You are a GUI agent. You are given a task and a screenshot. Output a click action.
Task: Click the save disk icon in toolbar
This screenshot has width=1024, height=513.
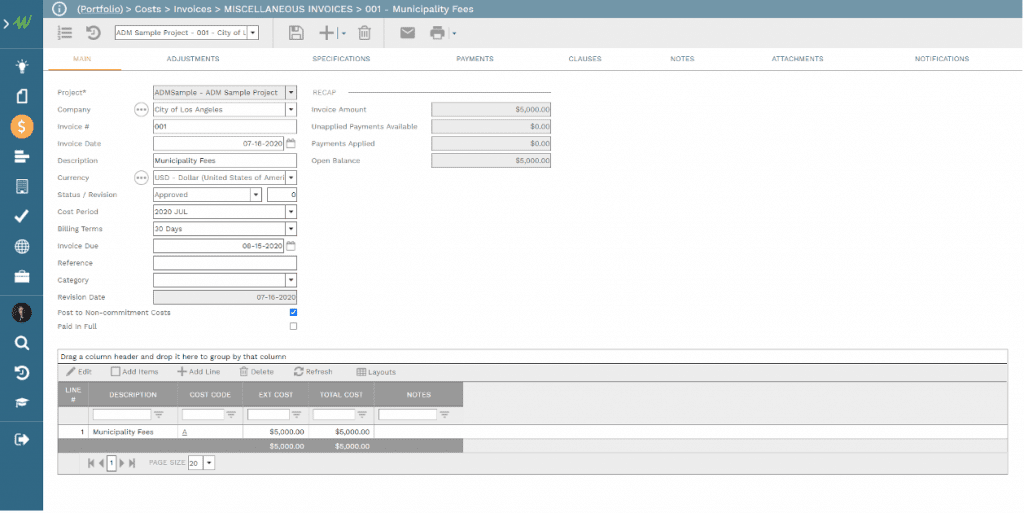(296, 33)
